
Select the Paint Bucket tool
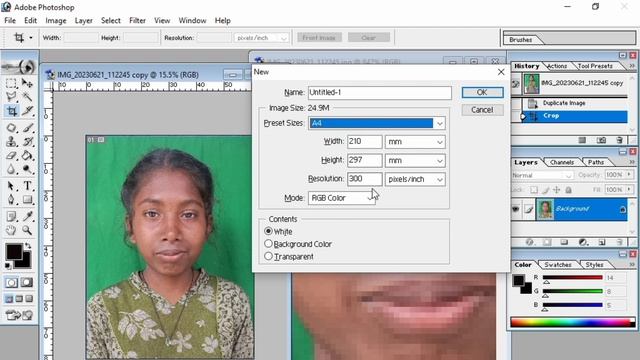[27, 156]
